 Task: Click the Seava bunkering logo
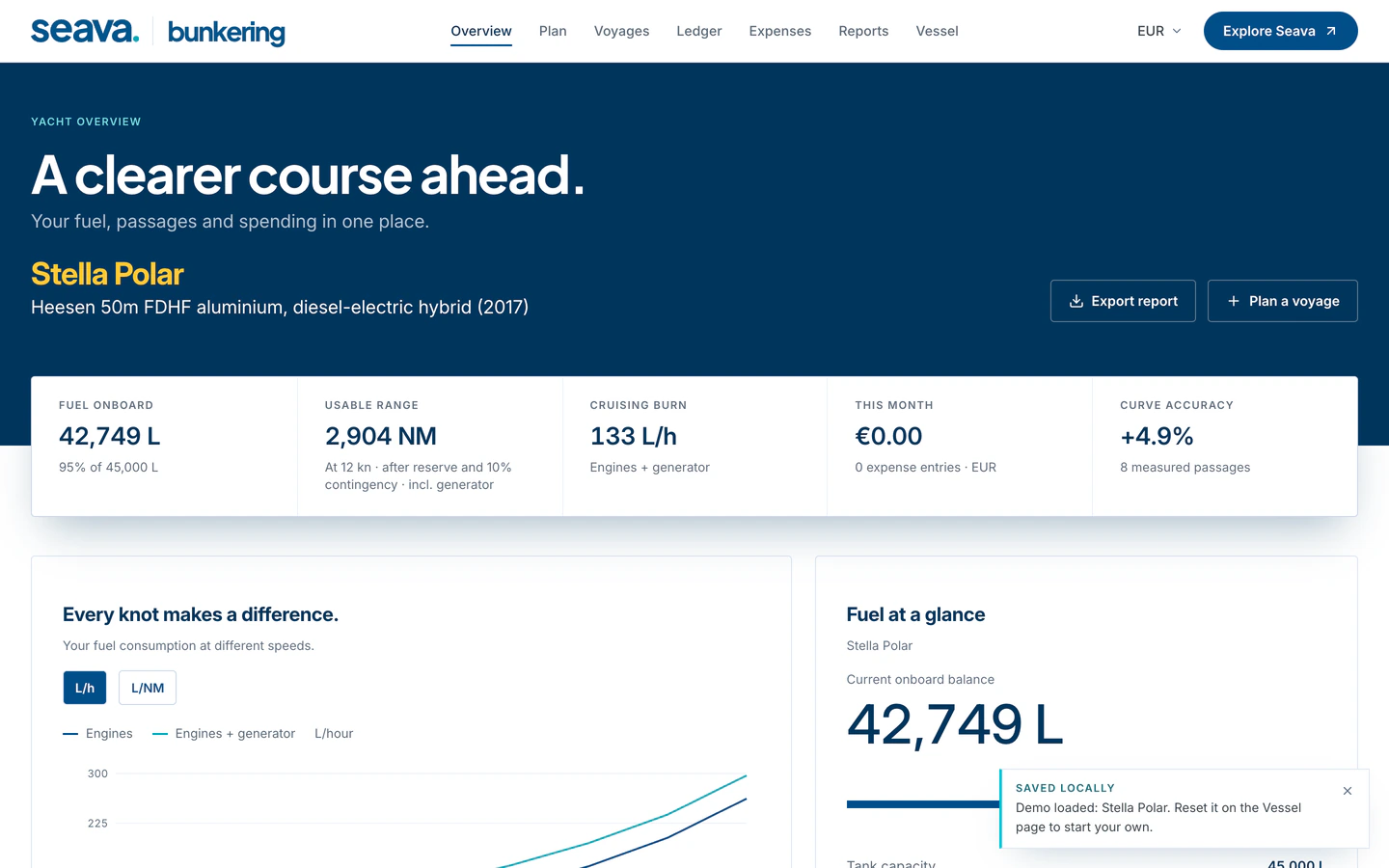[158, 31]
